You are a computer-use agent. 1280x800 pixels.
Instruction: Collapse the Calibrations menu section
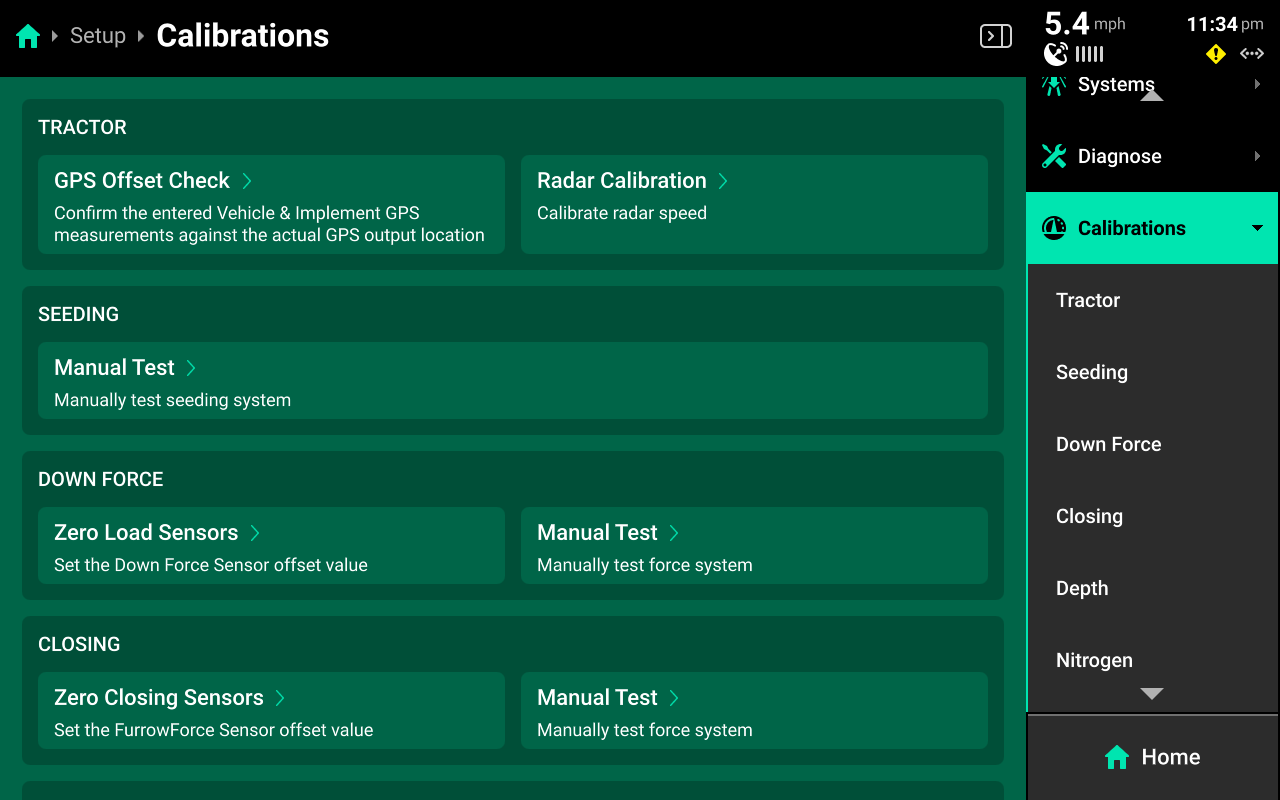click(x=1152, y=228)
